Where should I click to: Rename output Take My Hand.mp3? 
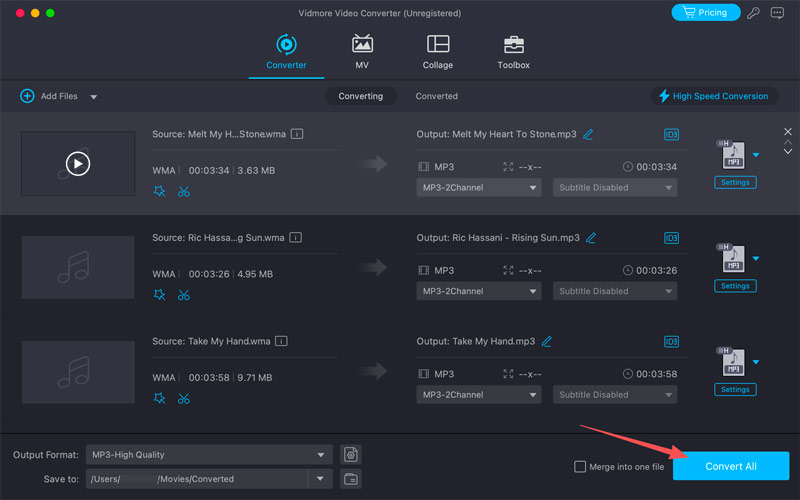click(546, 341)
